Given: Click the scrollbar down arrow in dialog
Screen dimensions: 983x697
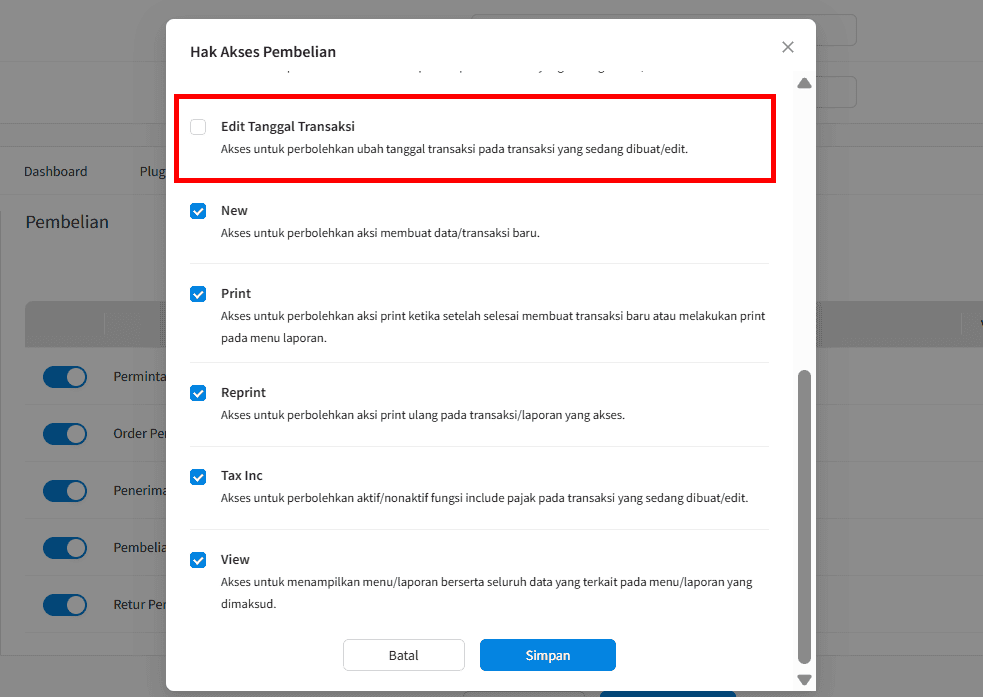Looking at the screenshot, I should point(804,680).
